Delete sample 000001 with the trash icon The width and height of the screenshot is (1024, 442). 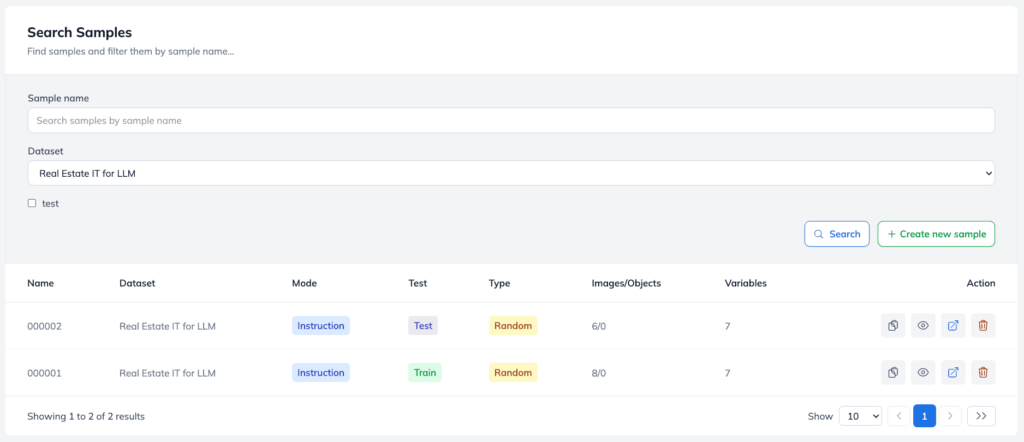983,372
